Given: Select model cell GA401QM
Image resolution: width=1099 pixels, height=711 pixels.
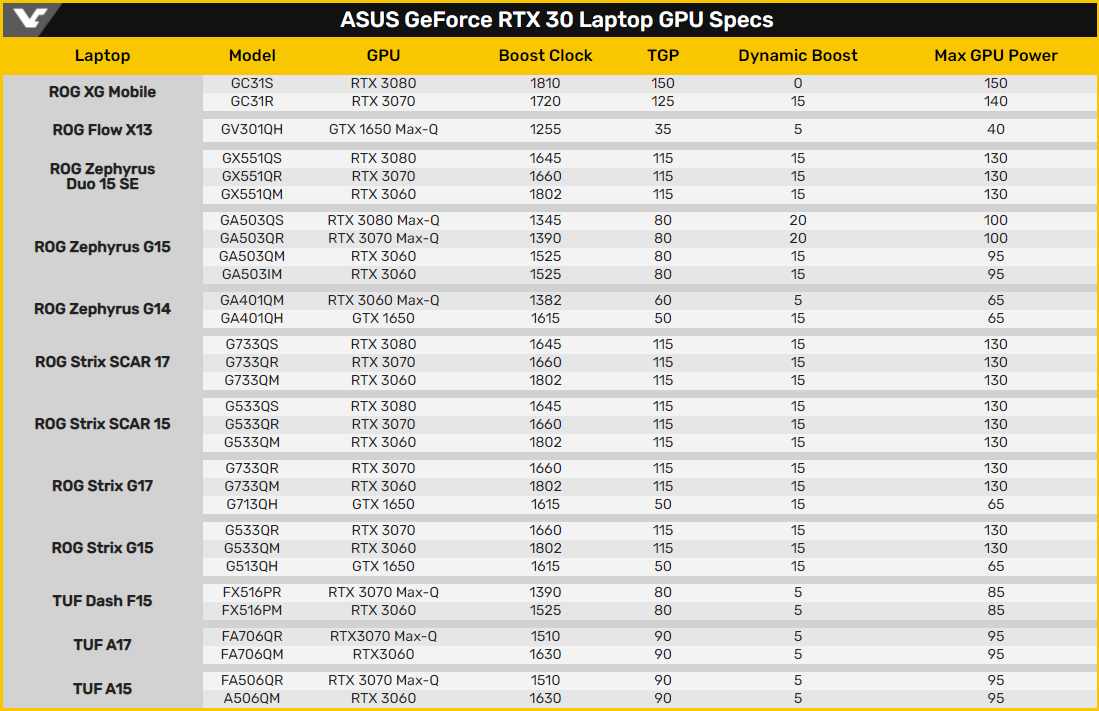Looking at the screenshot, I should coord(252,300).
